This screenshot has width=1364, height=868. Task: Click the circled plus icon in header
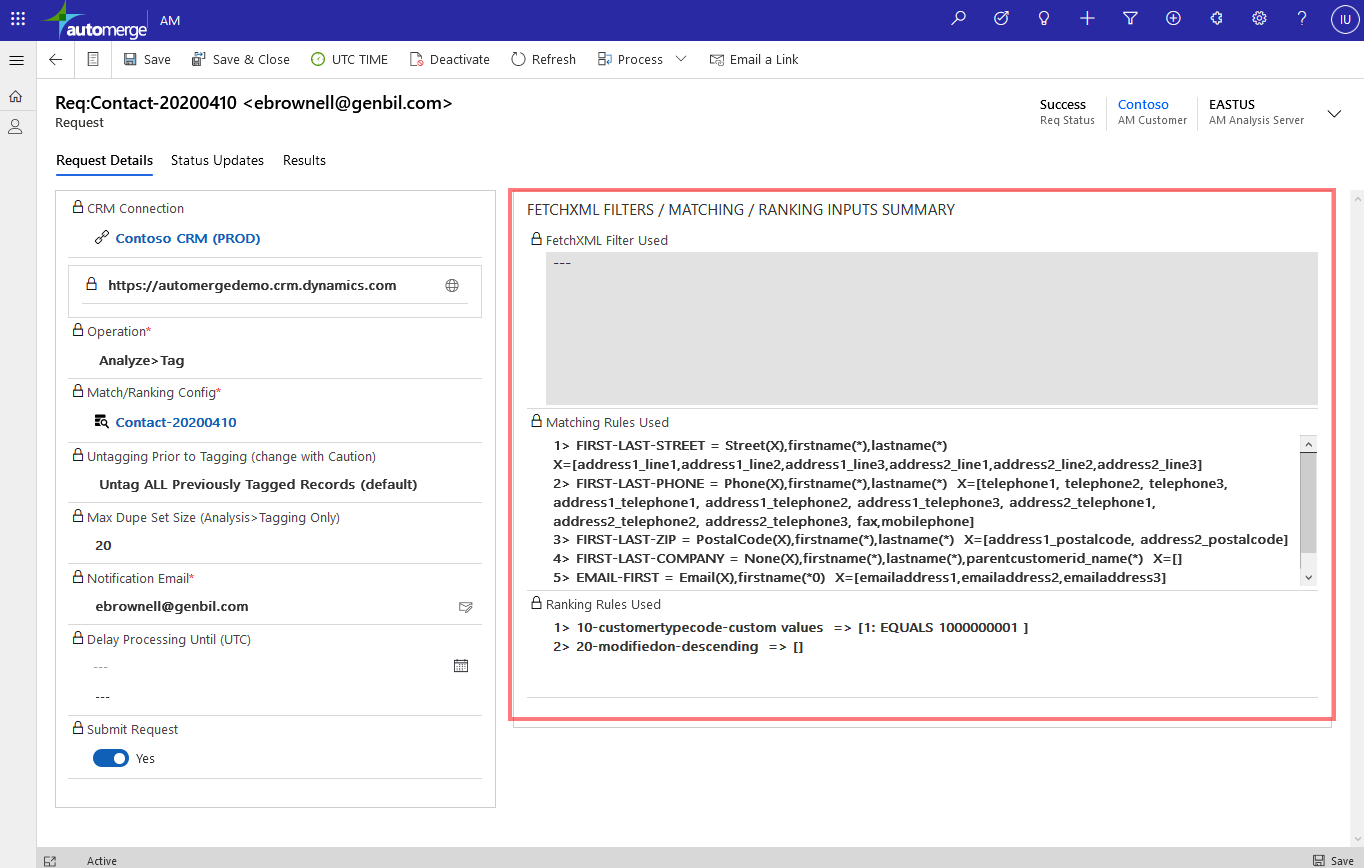click(1173, 19)
